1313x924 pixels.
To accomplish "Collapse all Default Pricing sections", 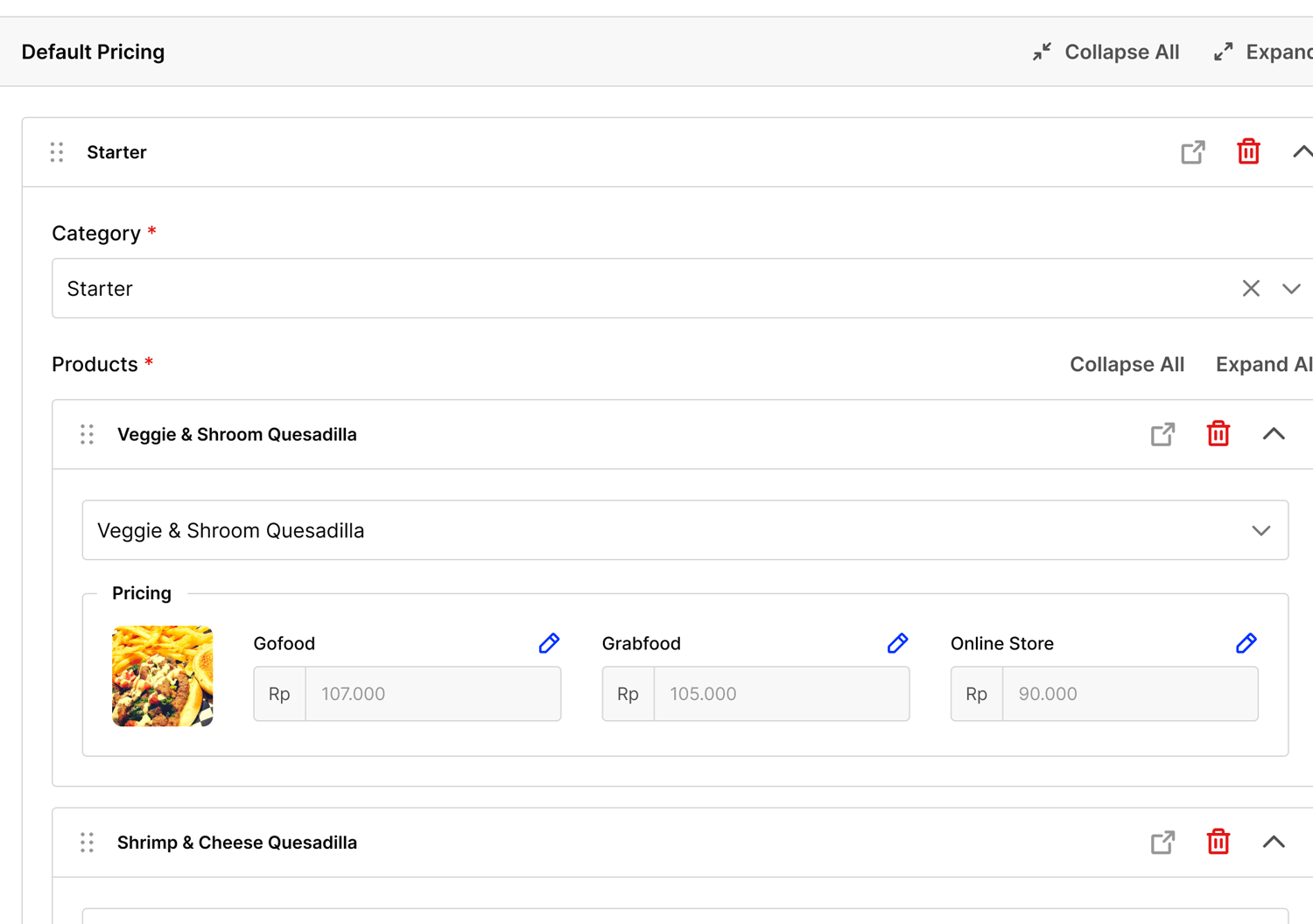I will click(1106, 52).
